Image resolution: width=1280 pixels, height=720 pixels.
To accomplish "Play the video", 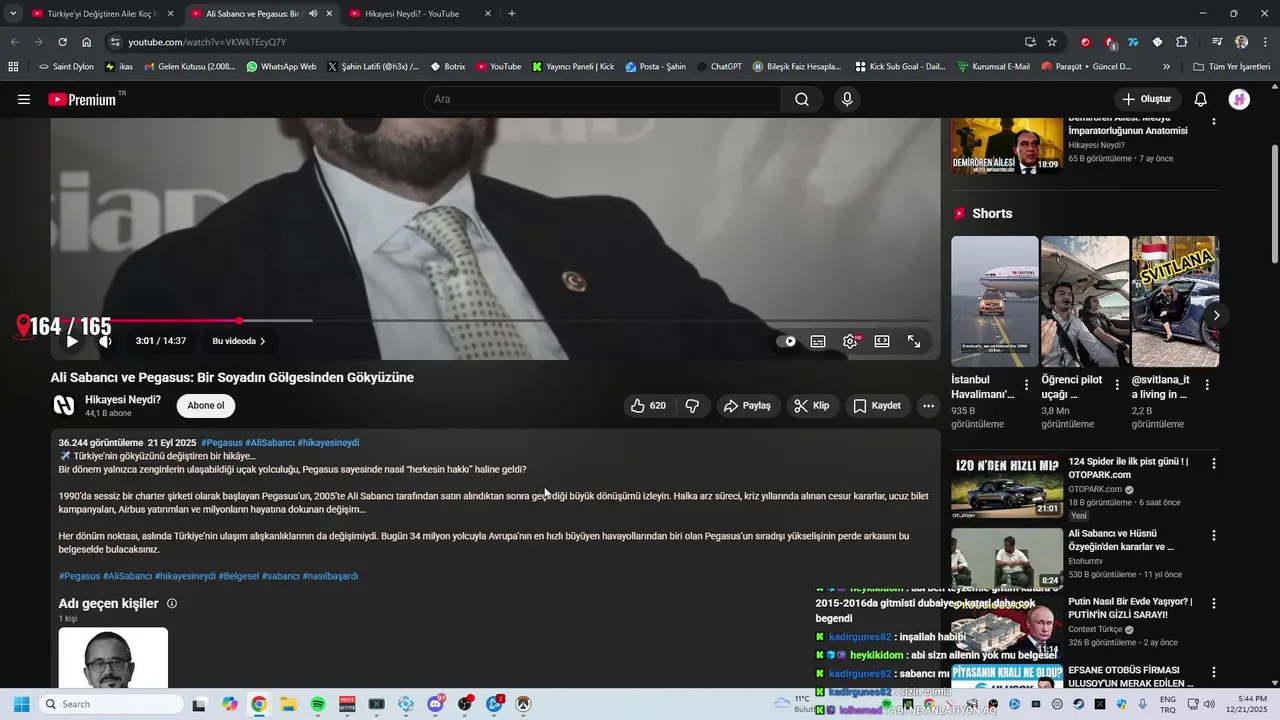I will (x=72, y=341).
